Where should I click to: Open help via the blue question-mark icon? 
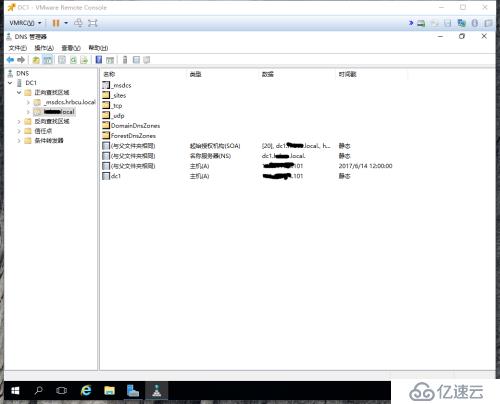tap(99, 60)
